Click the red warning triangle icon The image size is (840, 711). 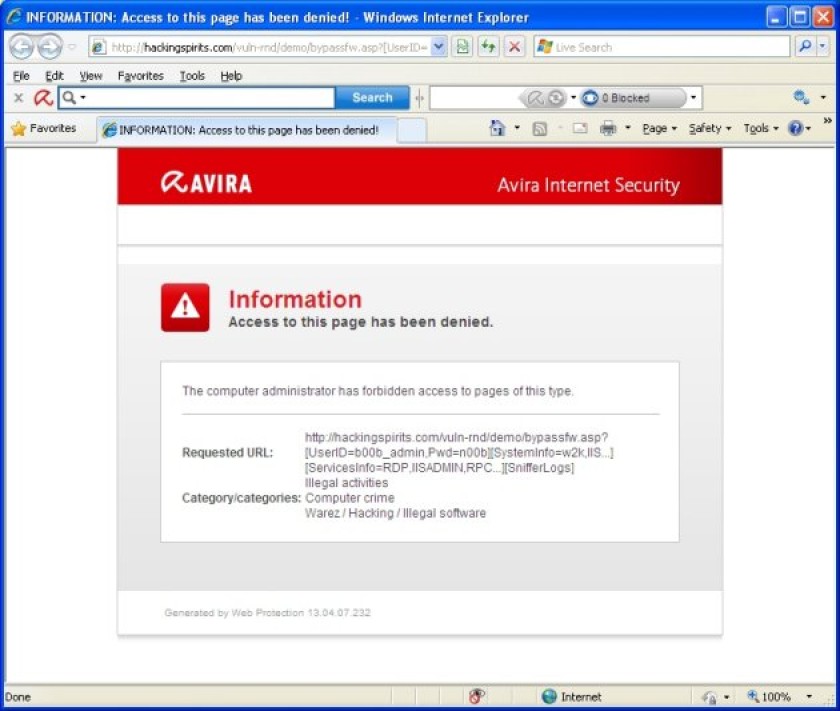(x=185, y=308)
